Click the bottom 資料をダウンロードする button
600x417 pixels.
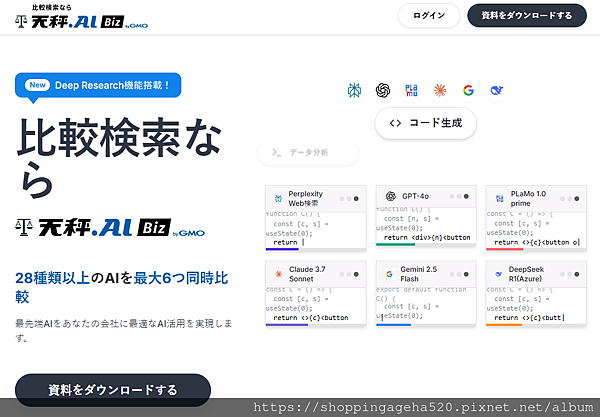tap(113, 390)
